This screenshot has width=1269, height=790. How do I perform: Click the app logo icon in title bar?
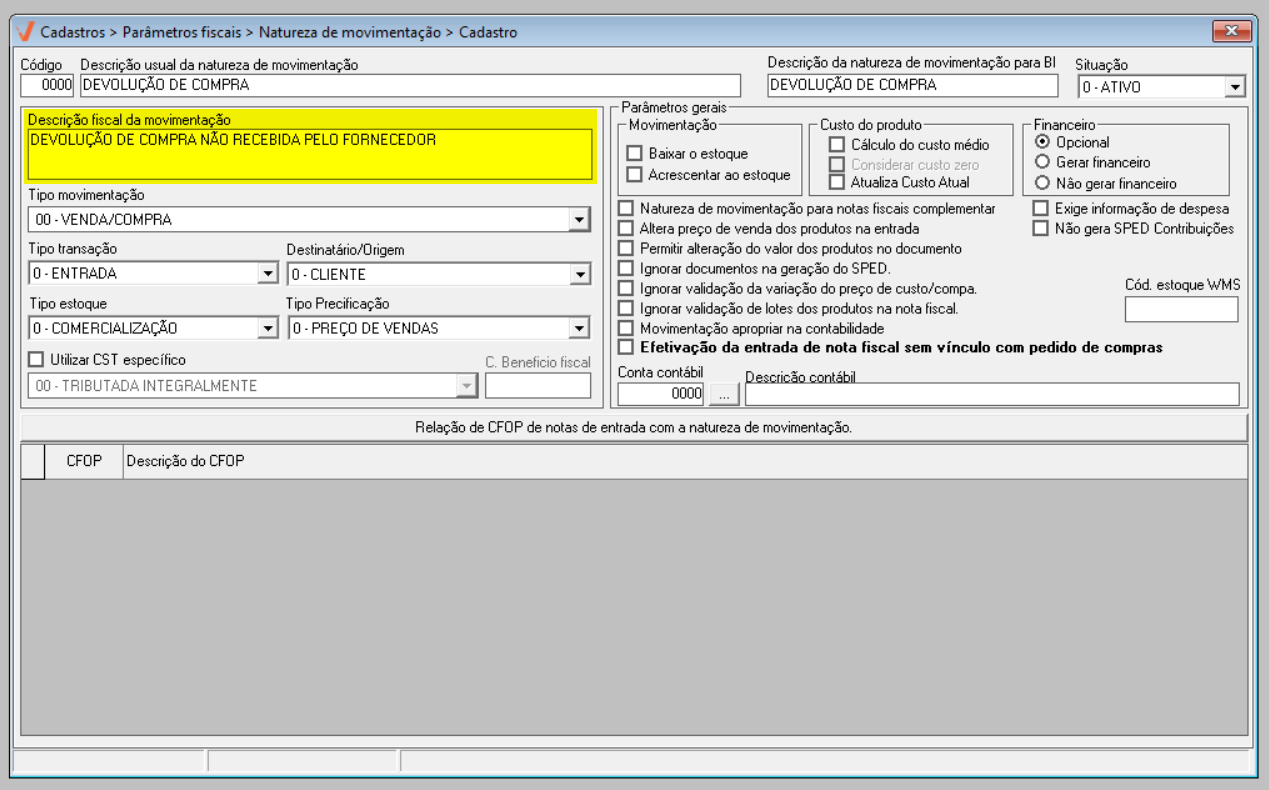[26, 32]
